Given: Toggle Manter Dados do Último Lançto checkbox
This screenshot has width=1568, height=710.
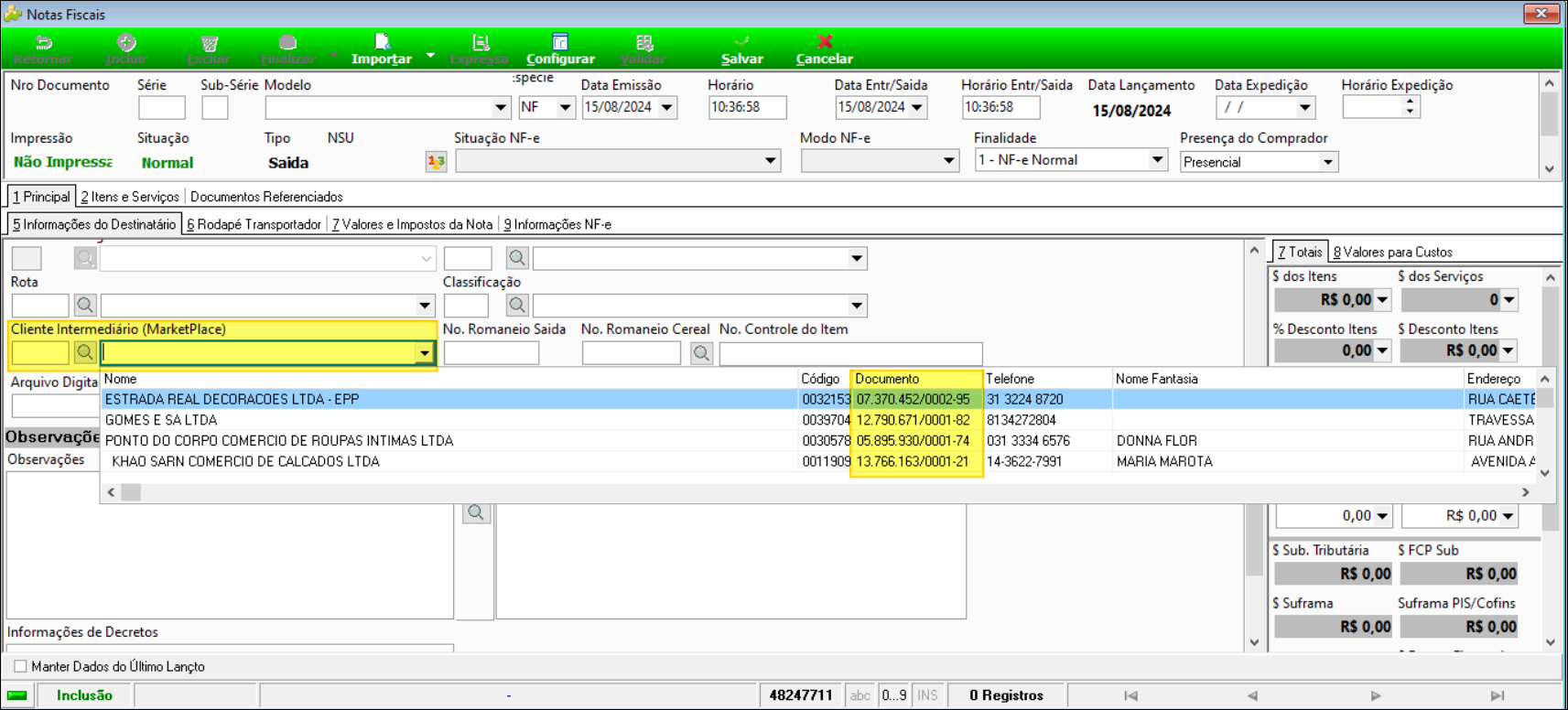Looking at the screenshot, I should [x=20, y=666].
